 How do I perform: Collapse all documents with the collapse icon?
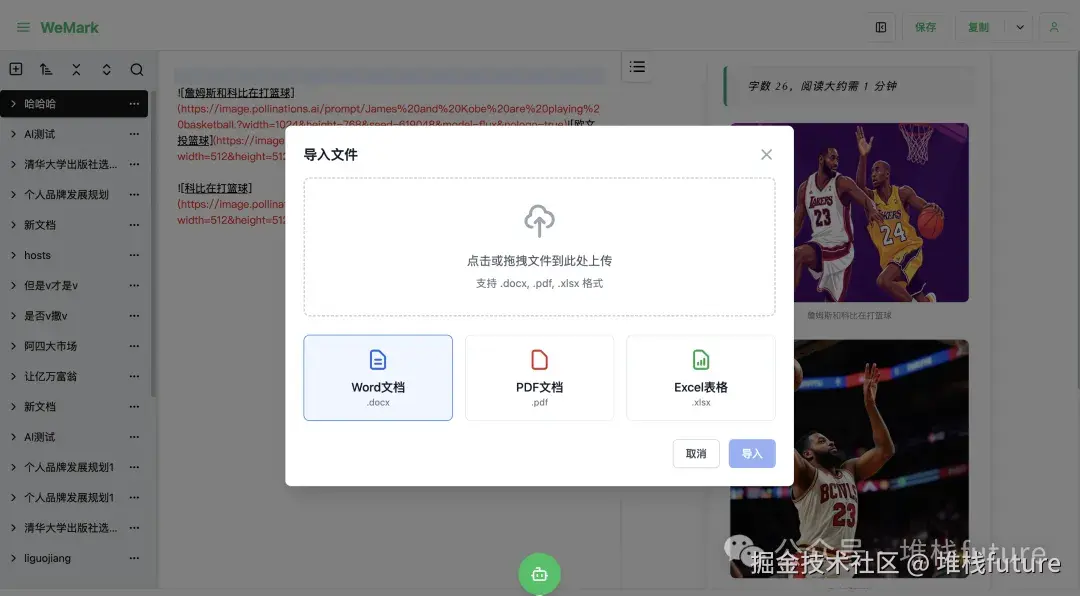click(x=76, y=68)
